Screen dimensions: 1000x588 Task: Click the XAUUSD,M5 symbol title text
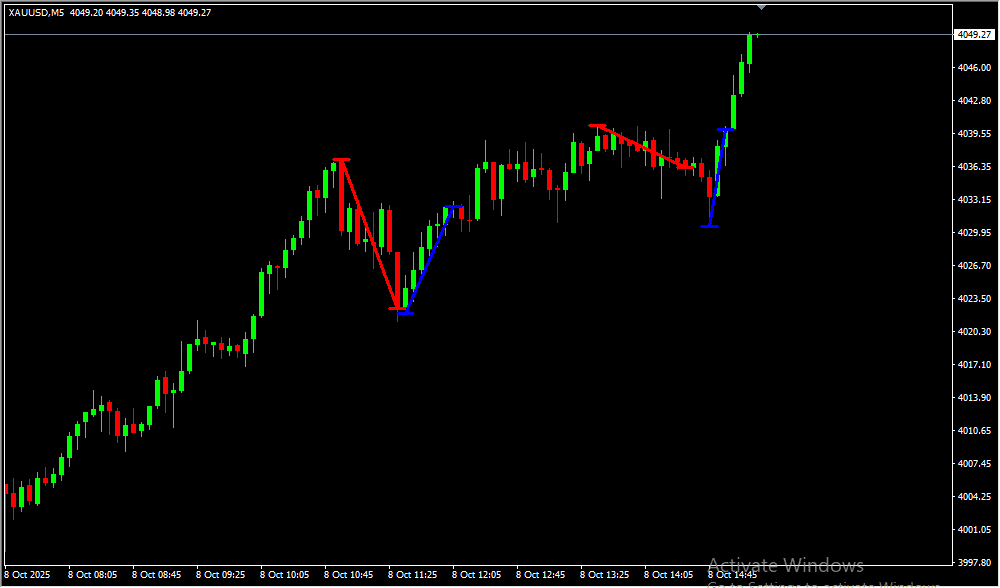click(x=36, y=12)
